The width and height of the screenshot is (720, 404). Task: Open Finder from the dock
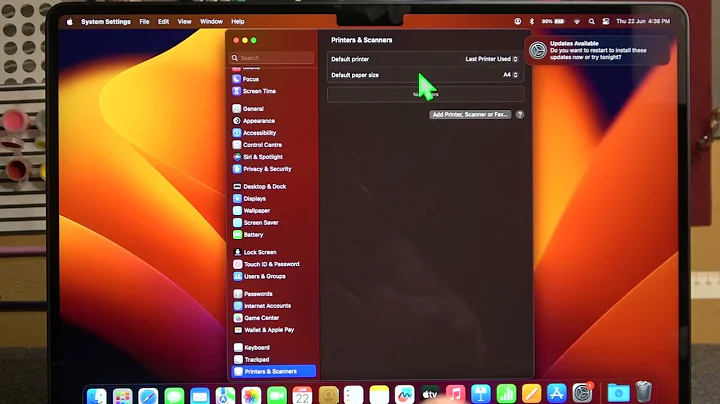click(97, 395)
